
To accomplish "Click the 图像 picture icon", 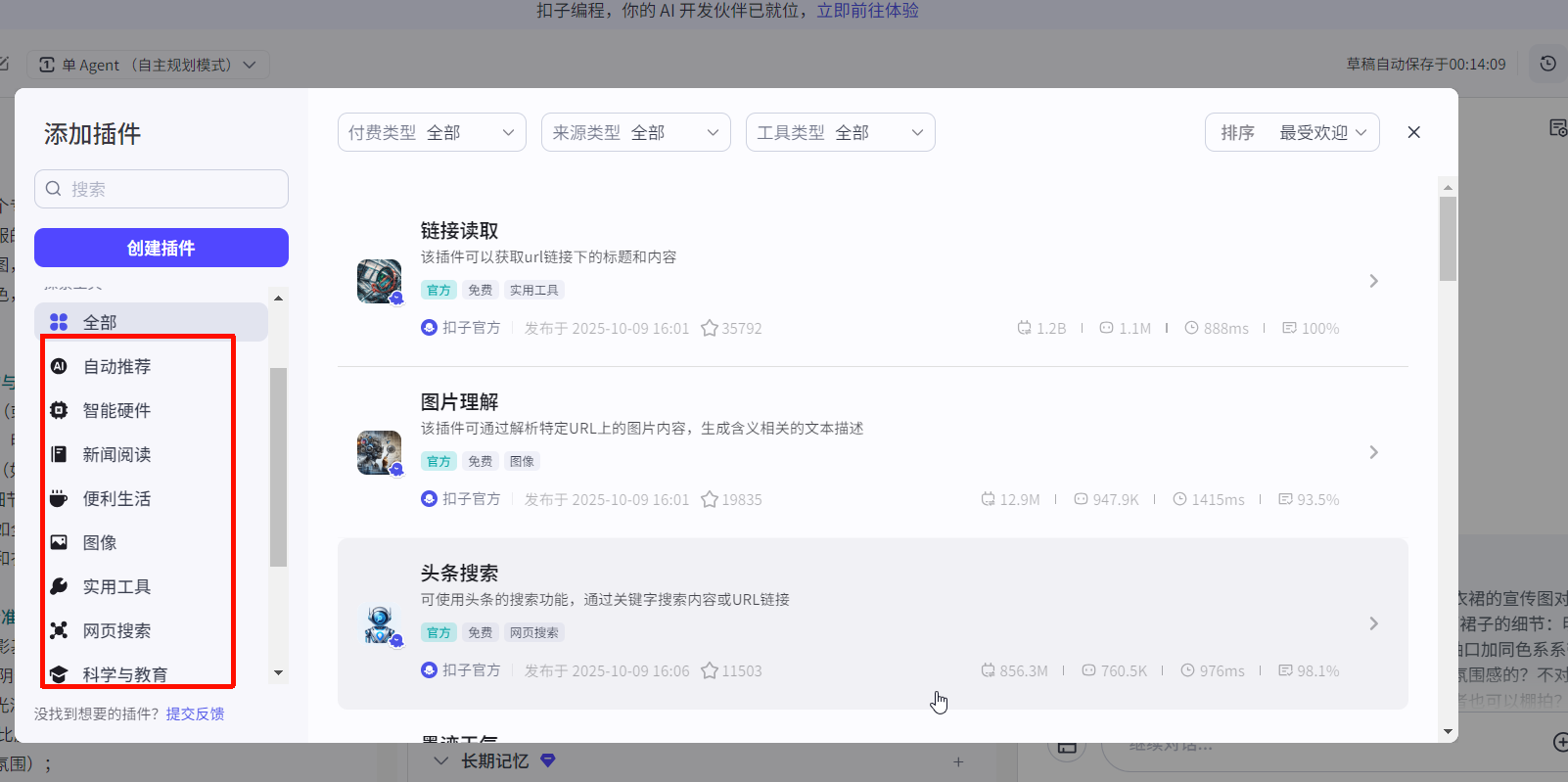I will click(59, 542).
